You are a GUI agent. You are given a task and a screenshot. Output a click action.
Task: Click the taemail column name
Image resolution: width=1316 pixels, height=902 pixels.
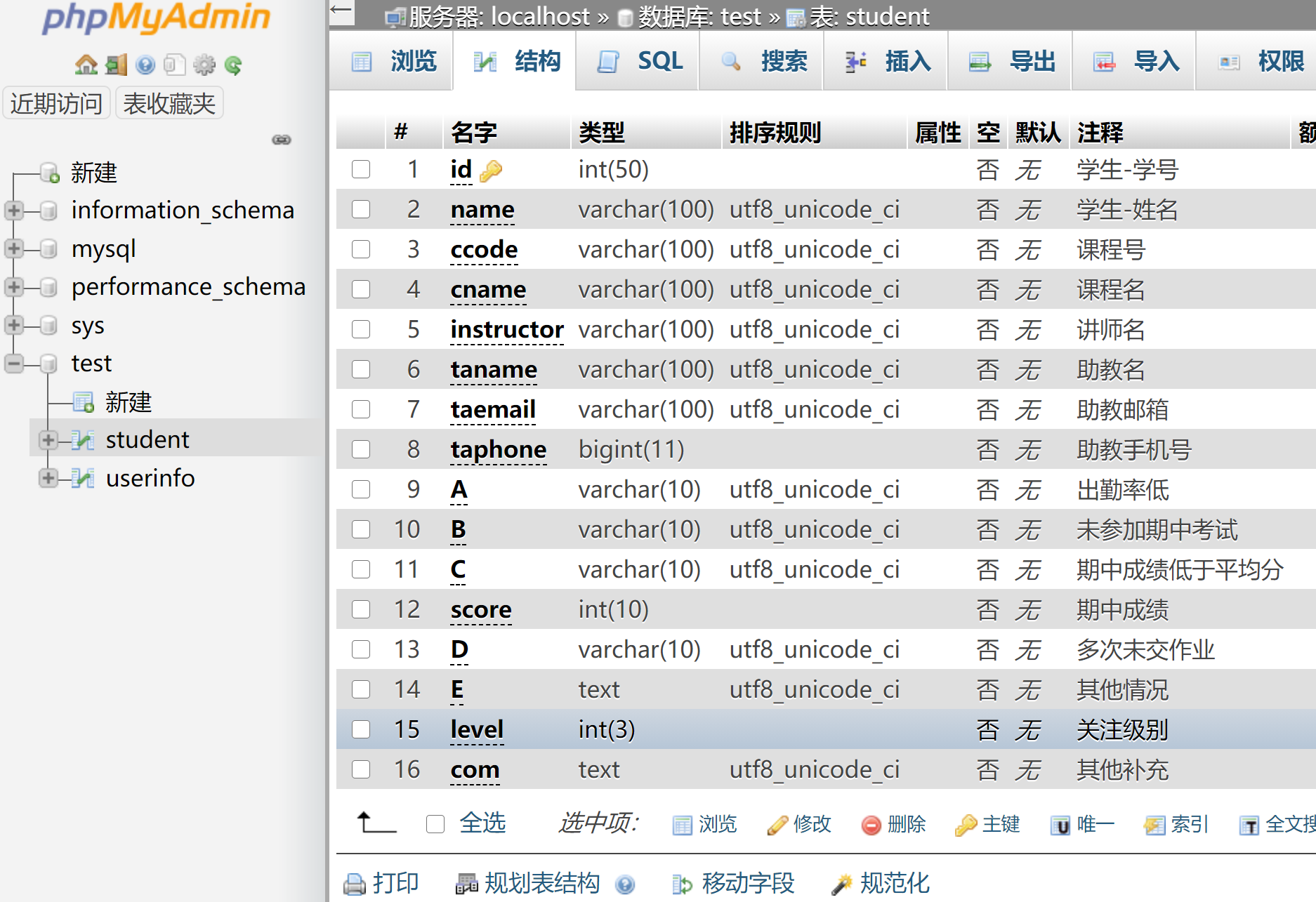pos(493,409)
